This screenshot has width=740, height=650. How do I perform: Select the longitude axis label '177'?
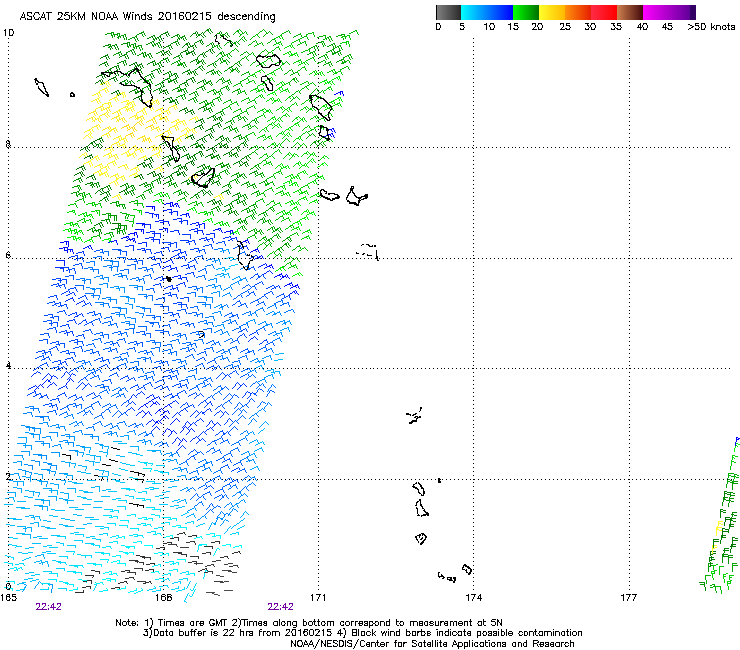pos(629,598)
